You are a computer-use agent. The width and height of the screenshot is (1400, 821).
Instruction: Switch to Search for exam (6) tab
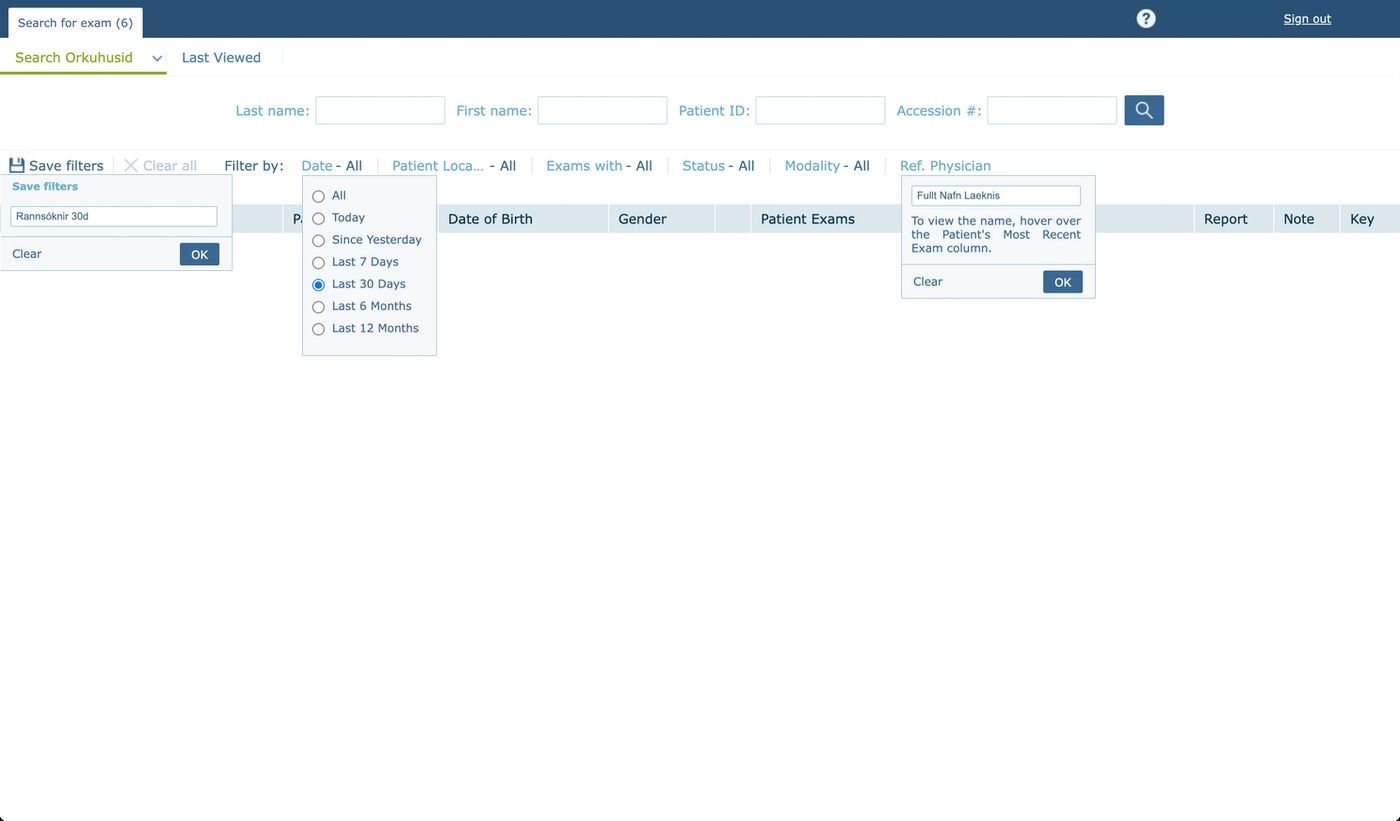75,22
